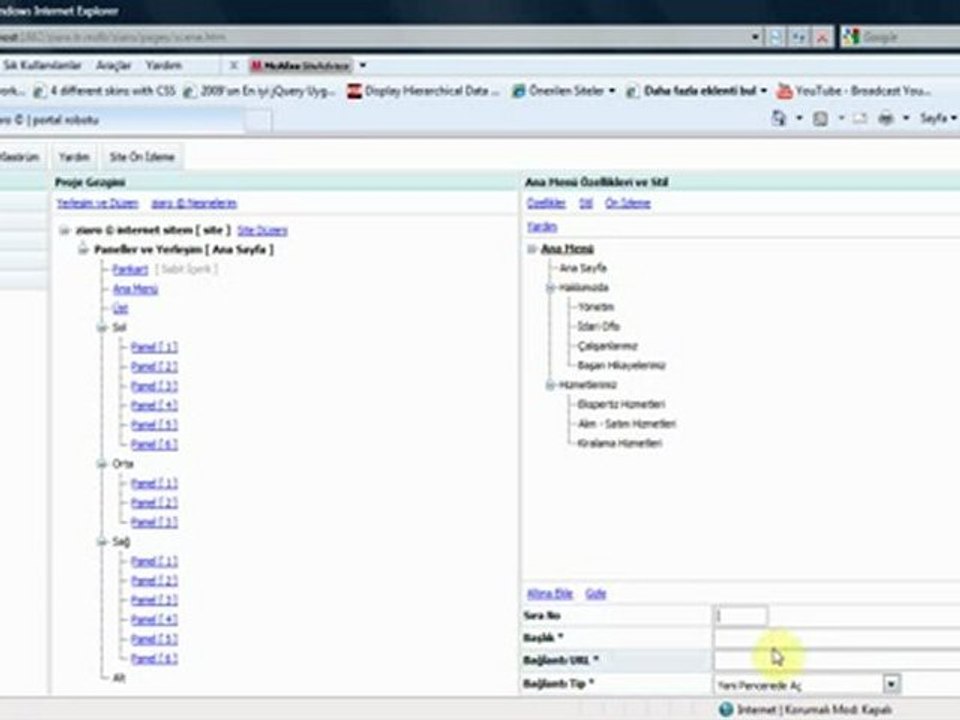The height and width of the screenshot is (720, 960).
Task: Click the red Stop icon beside address bar
Action: point(822,37)
